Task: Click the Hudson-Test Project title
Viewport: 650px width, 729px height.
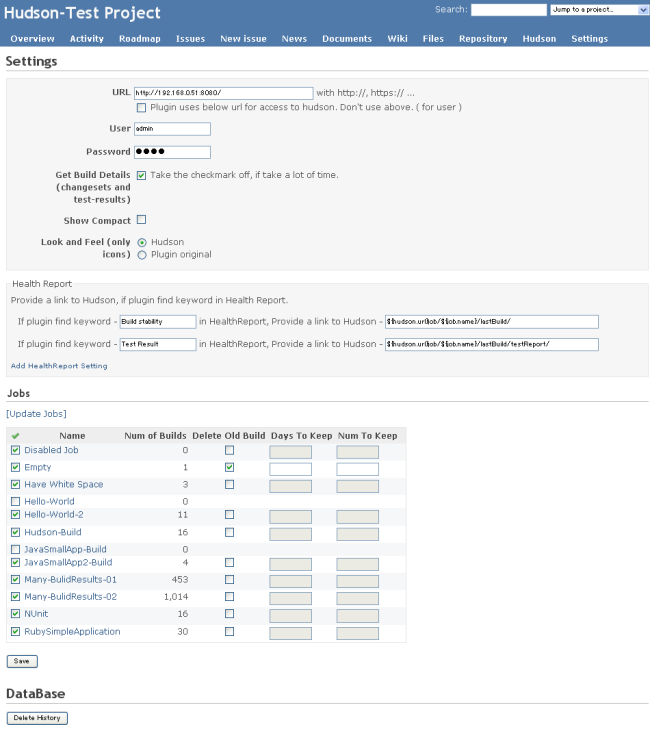Action: click(x=82, y=13)
